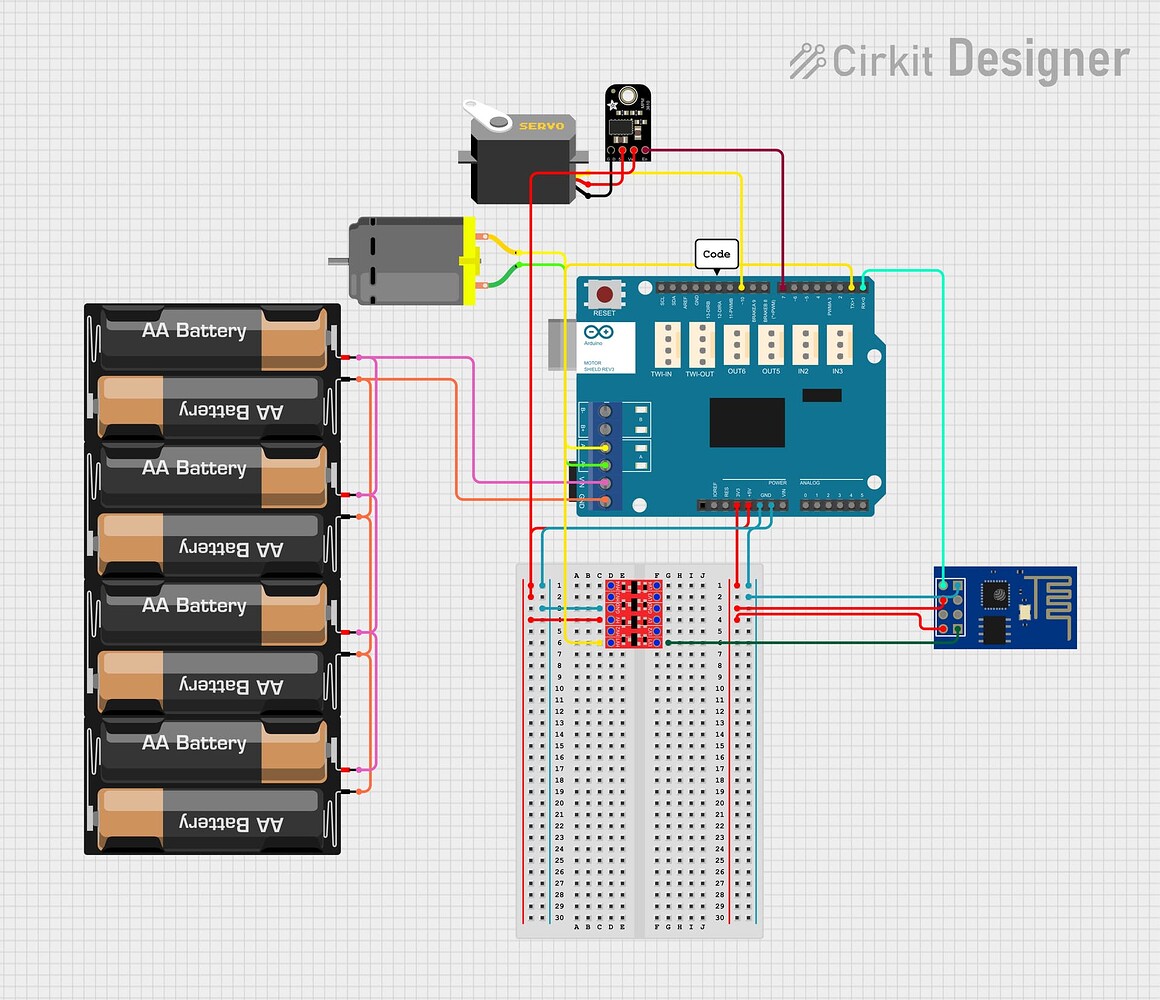Open the Code callout on the Arduino shield

click(716, 254)
